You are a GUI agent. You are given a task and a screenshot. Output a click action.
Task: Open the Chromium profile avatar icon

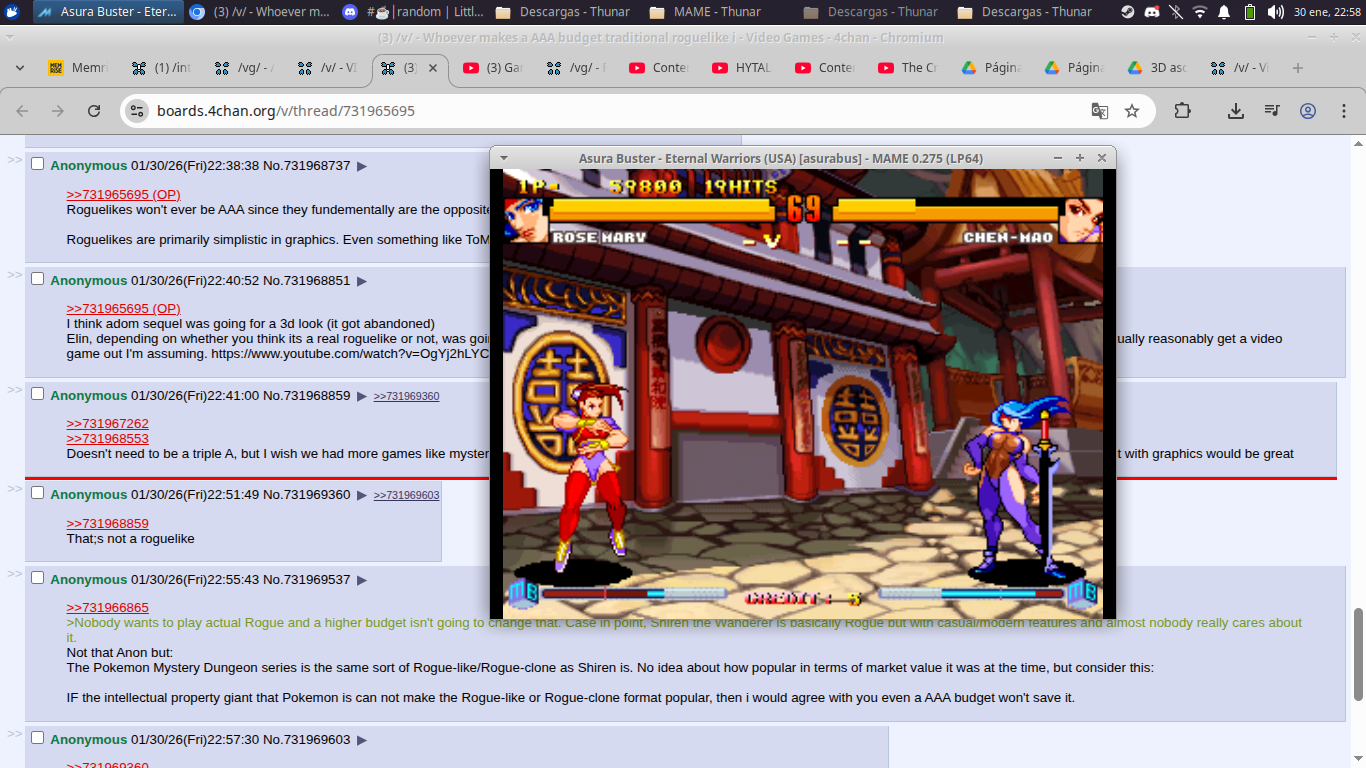click(1307, 111)
